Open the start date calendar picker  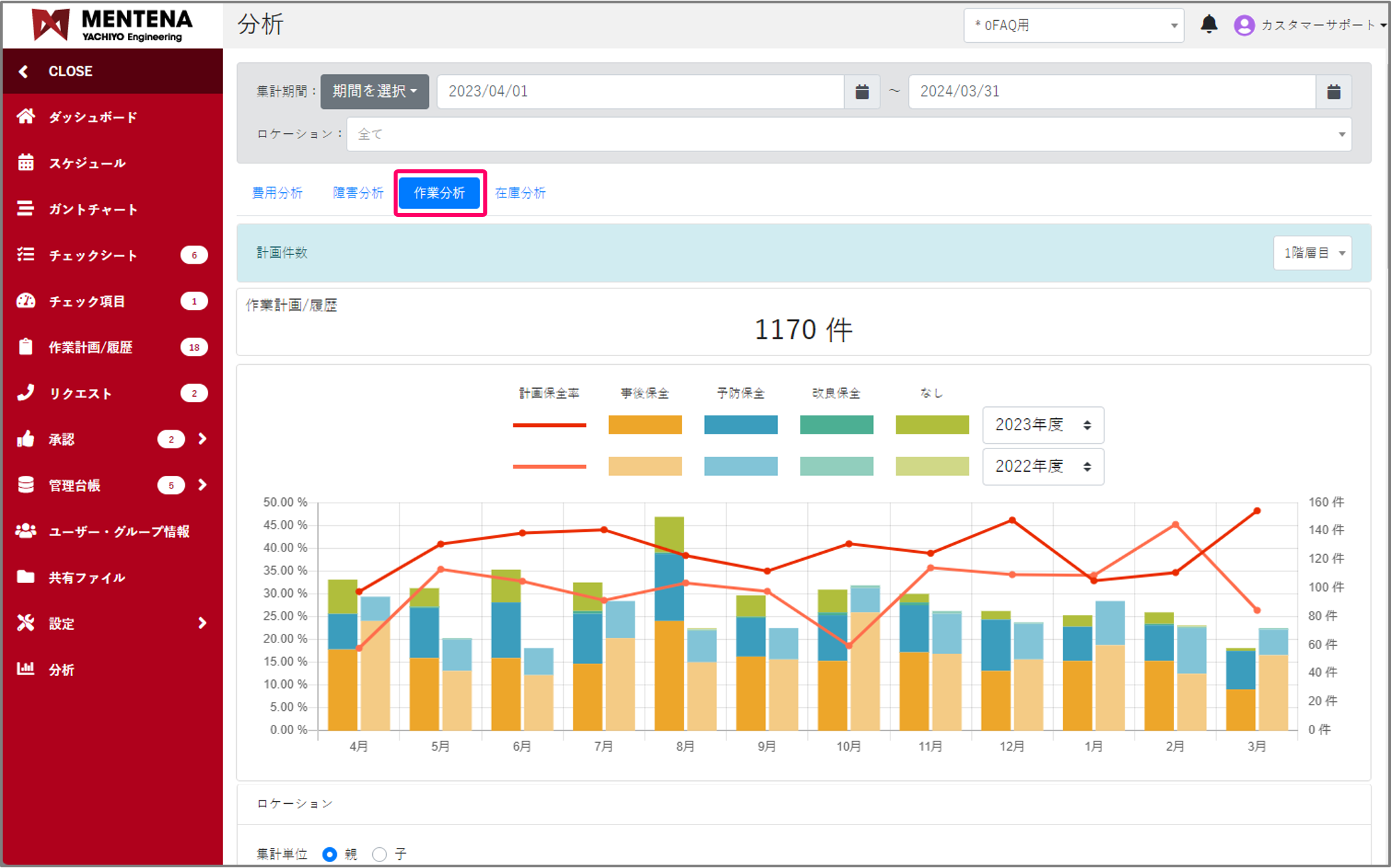pos(862,92)
